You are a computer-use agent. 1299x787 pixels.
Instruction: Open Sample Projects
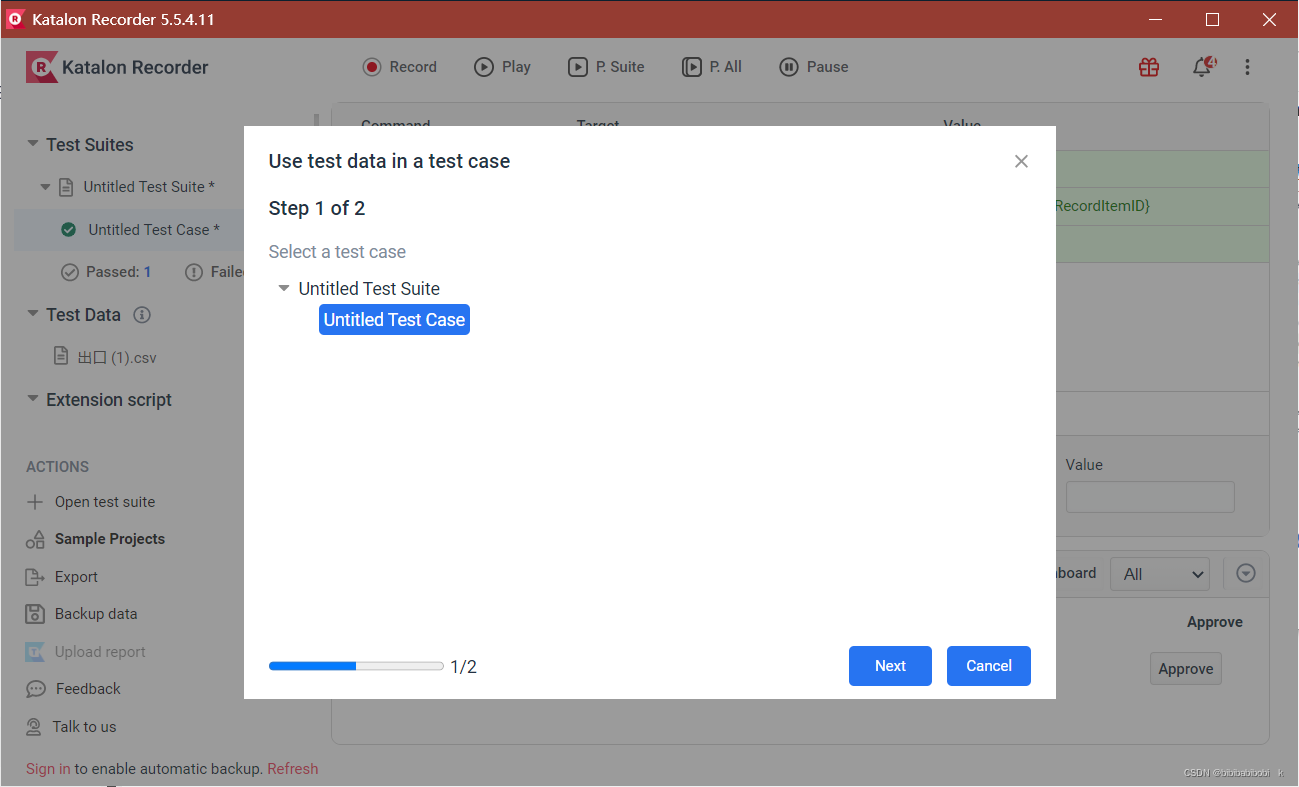click(110, 539)
